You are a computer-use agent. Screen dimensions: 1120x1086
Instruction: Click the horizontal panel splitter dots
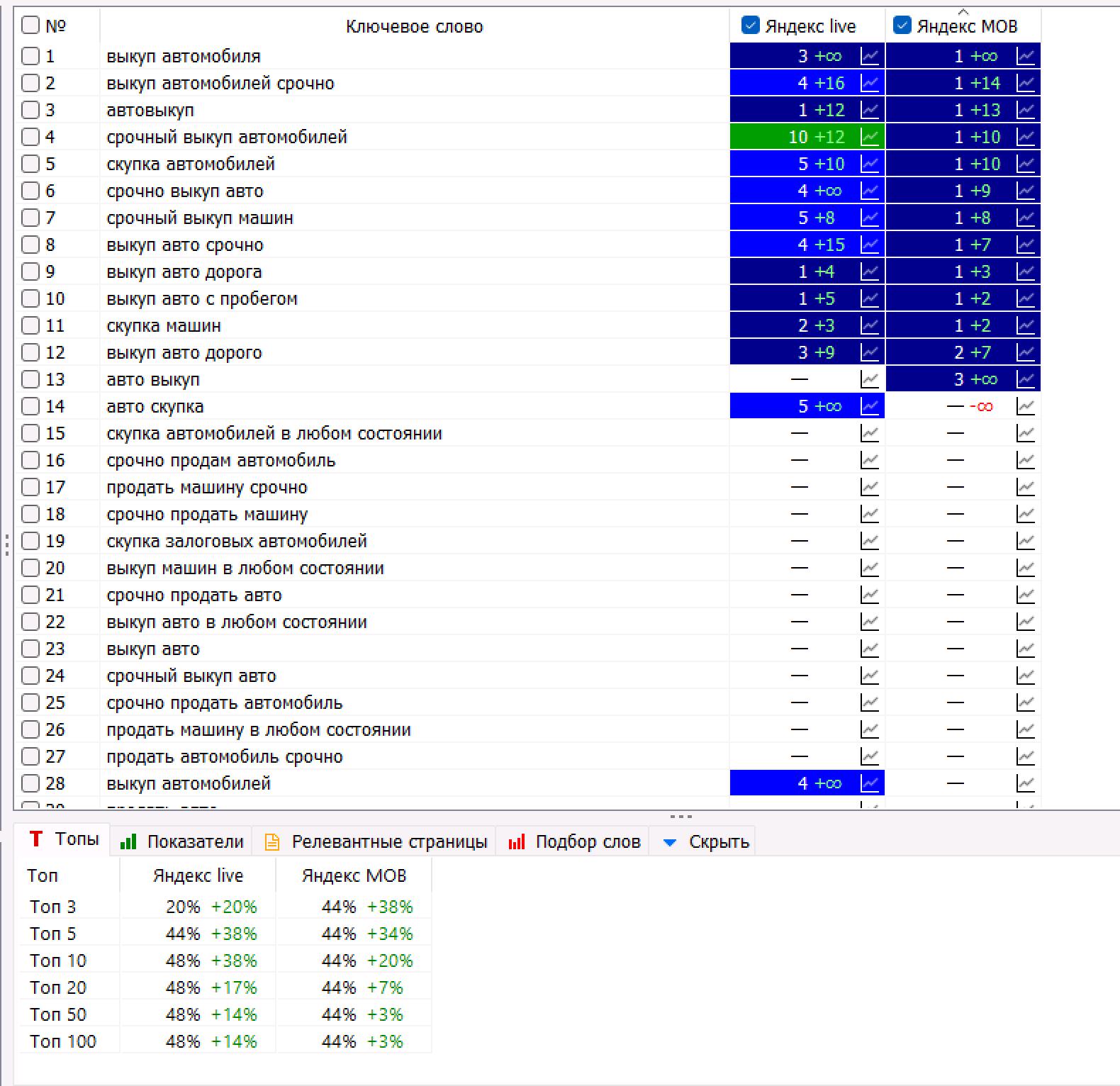tap(681, 817)
